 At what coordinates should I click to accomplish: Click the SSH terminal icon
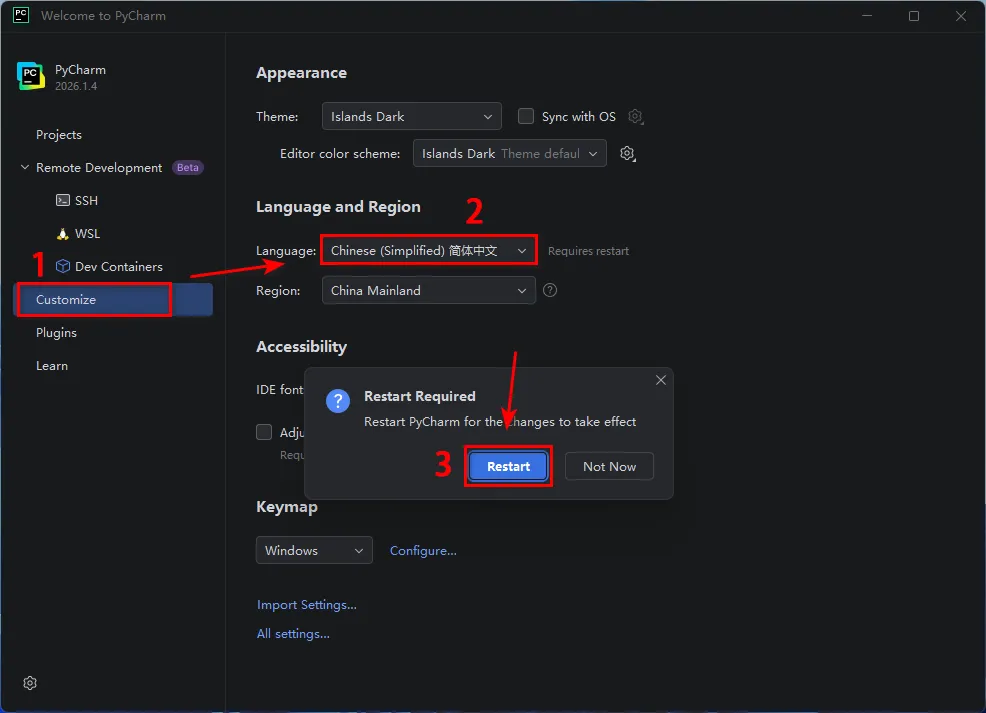(63, 201)
